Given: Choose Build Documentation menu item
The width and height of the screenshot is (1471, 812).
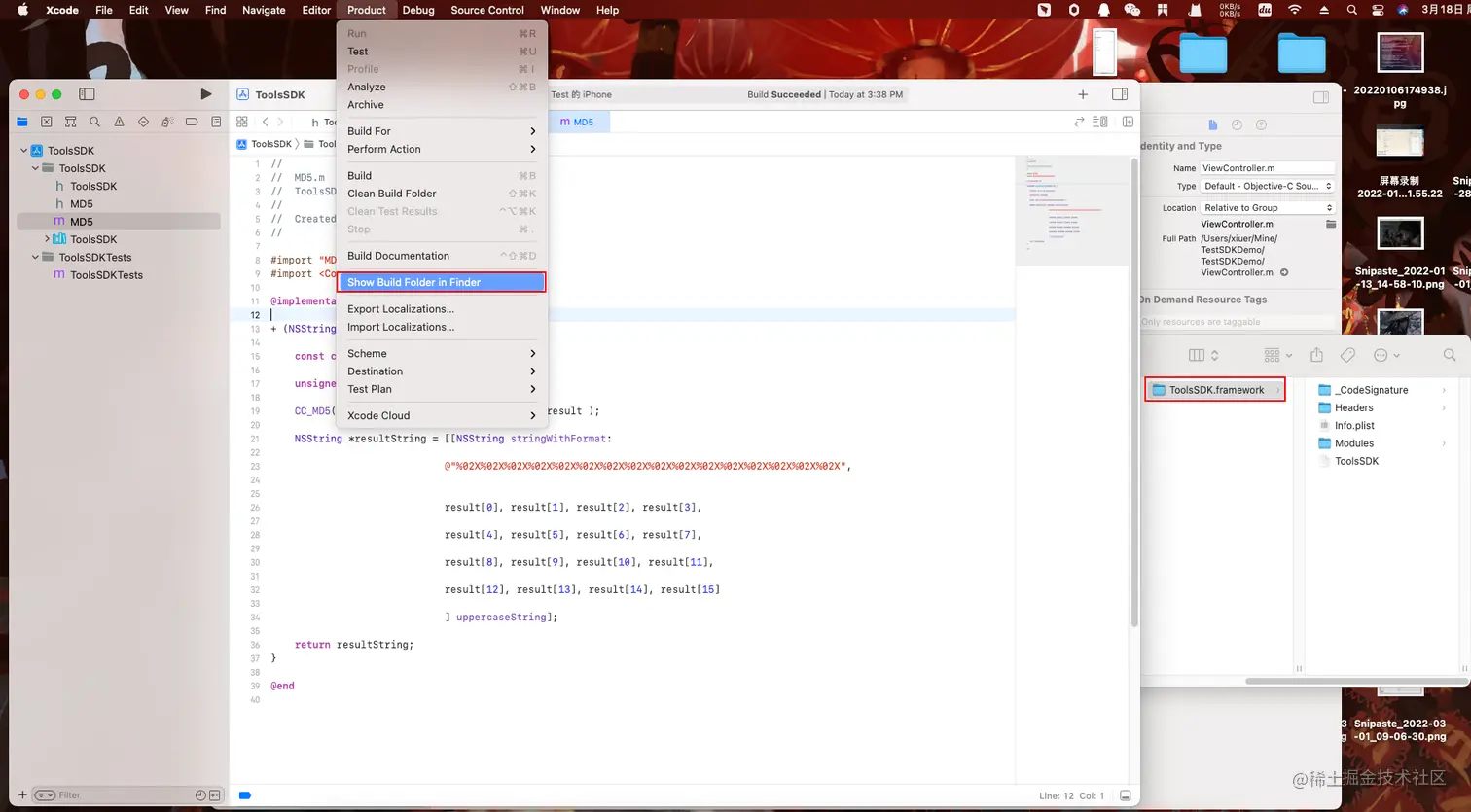Looking at the screenshot, I should click(442, 256).
